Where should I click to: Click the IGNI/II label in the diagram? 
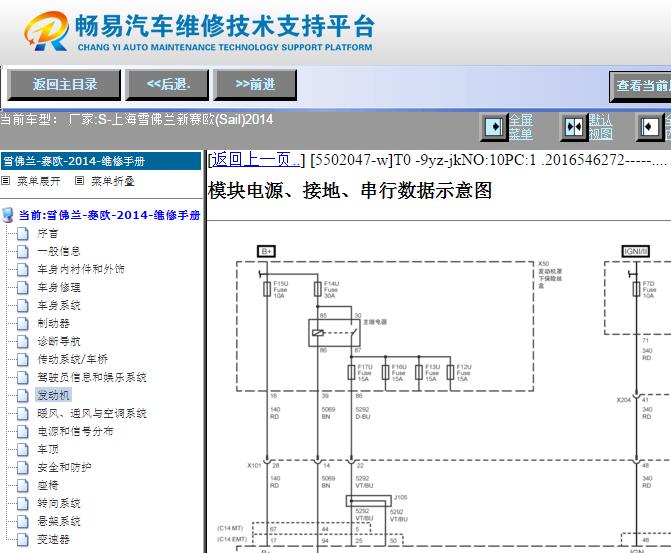(635, 251)
